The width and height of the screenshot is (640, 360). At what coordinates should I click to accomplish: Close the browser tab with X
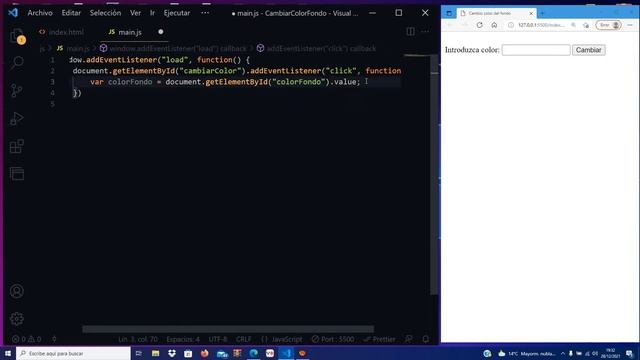coord(531,13)
